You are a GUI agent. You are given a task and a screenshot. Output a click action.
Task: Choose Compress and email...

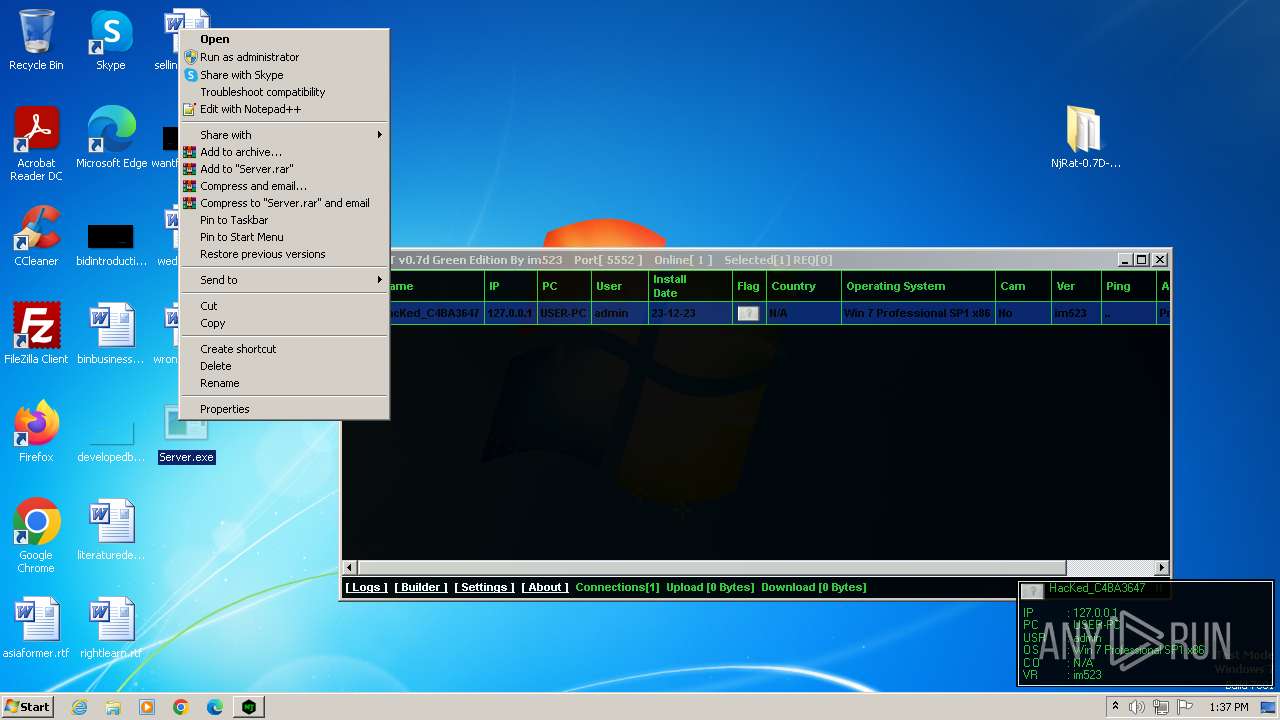tap(284, 186)
